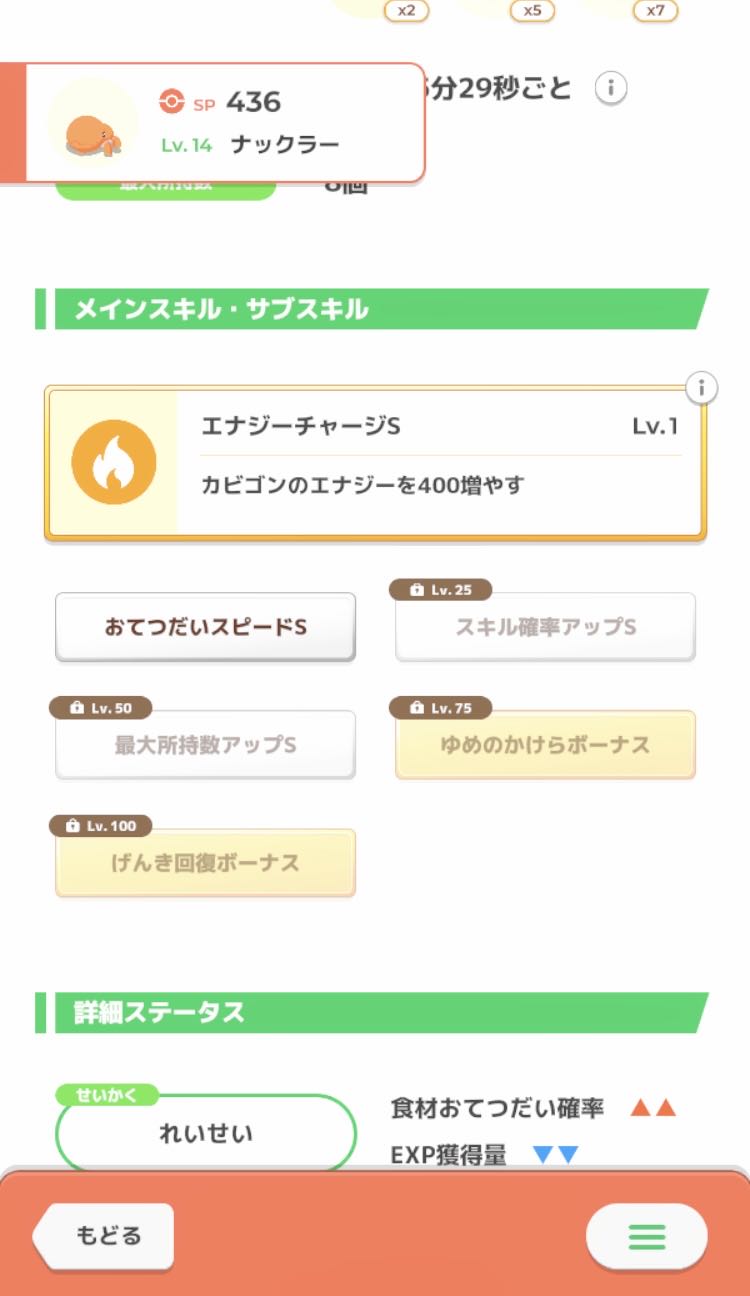The height and width of the screenshot is (1296, 750).
Task: Select locked ゆめのかけらボーナス sub skill
Action: [x=545, y=745]
